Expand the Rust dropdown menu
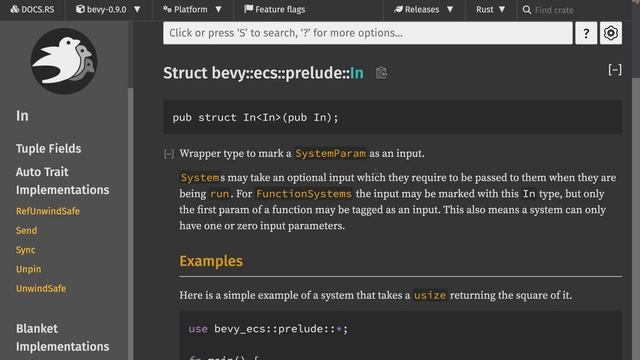The width and height of the screenshot is (640, 360). (491, 9)
